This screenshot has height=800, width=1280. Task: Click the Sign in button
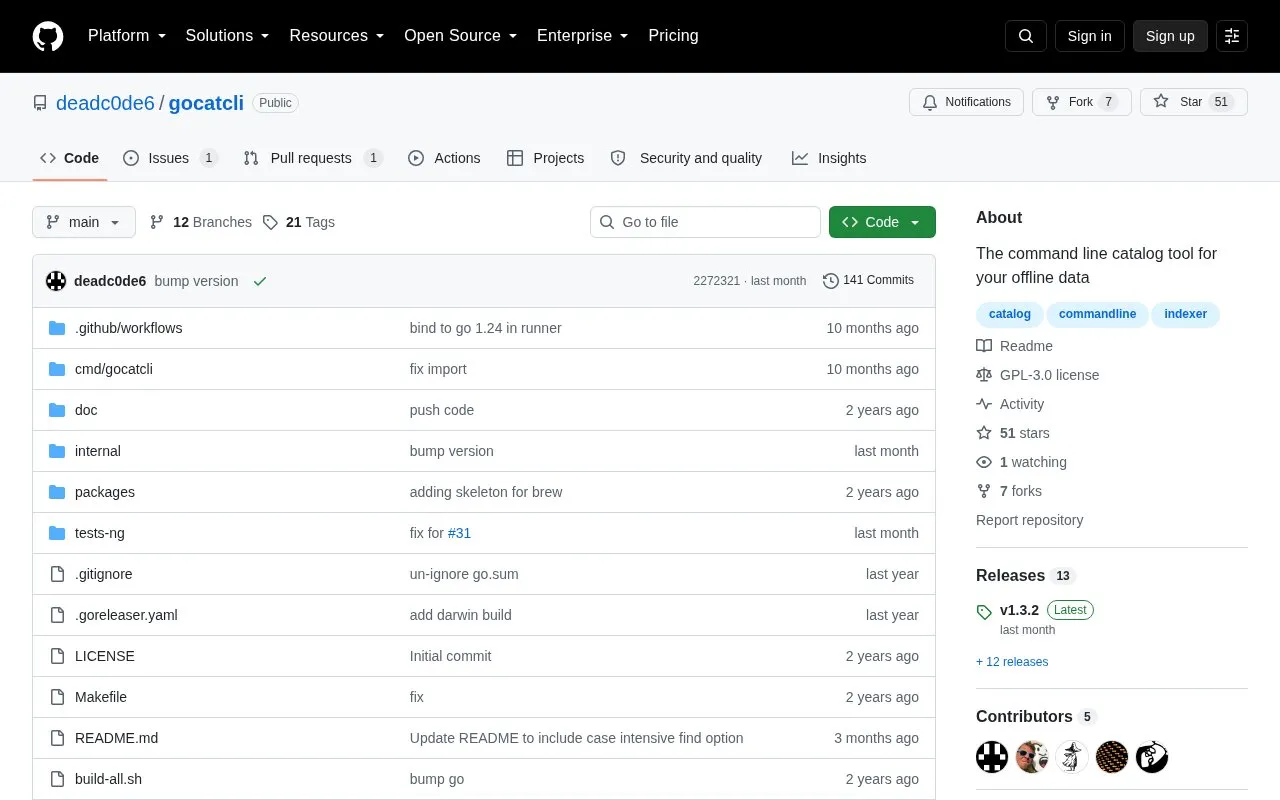click(1089, 36)
